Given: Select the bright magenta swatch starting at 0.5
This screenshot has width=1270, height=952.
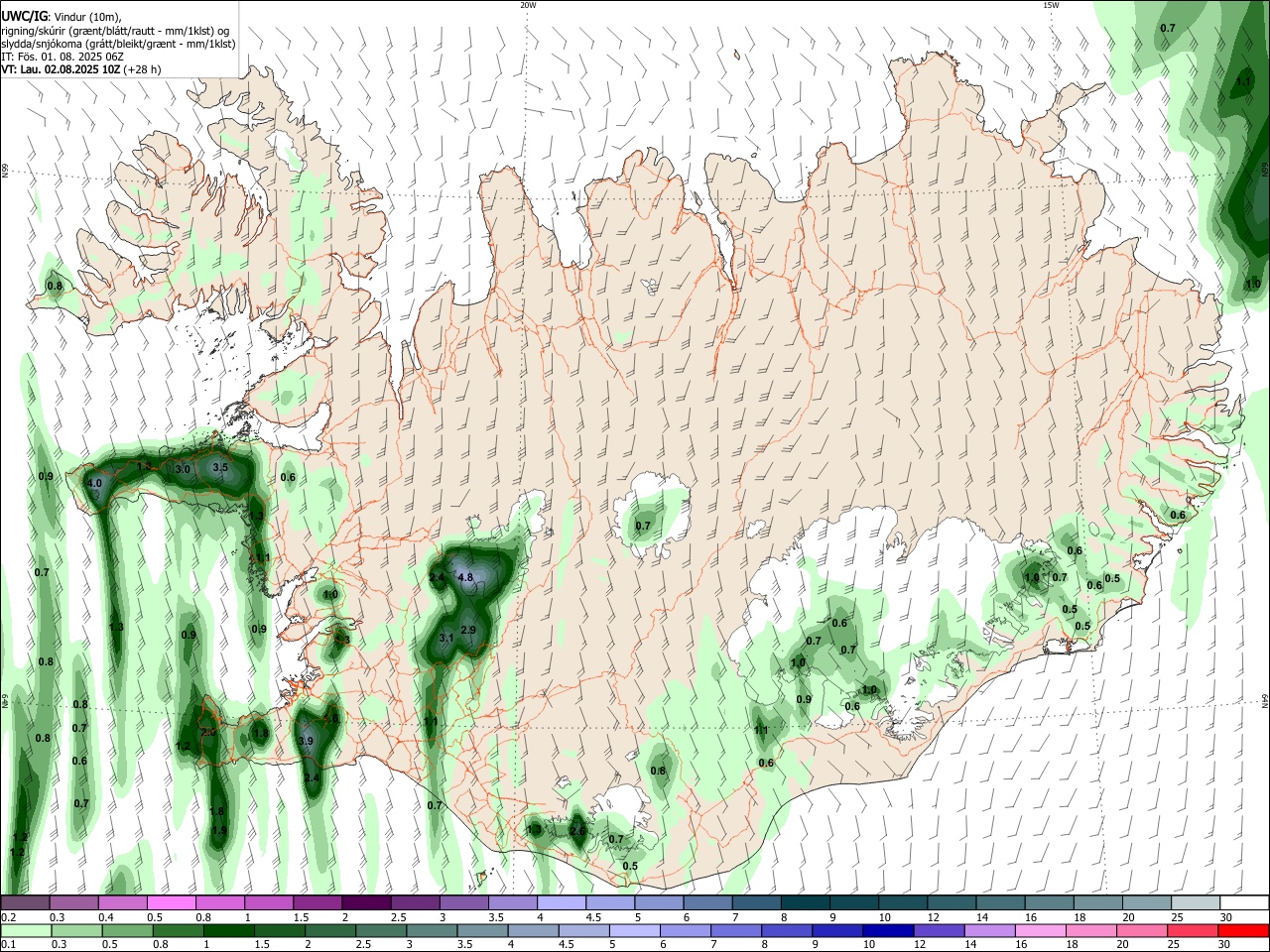Looking at the screenshot, I should [172, 902].
